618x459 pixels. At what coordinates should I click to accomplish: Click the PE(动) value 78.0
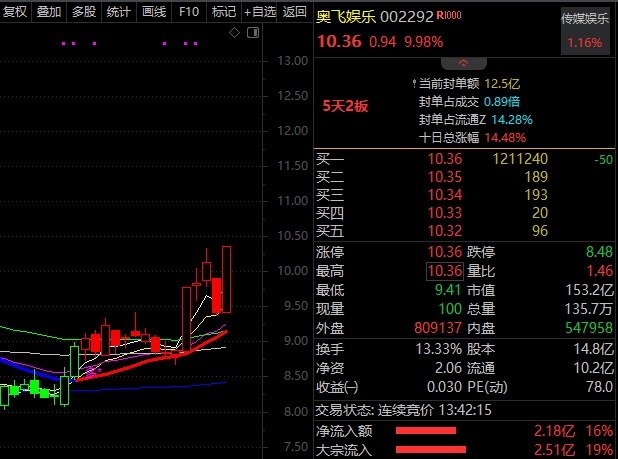pyautogui.click(x=599, y=387)
